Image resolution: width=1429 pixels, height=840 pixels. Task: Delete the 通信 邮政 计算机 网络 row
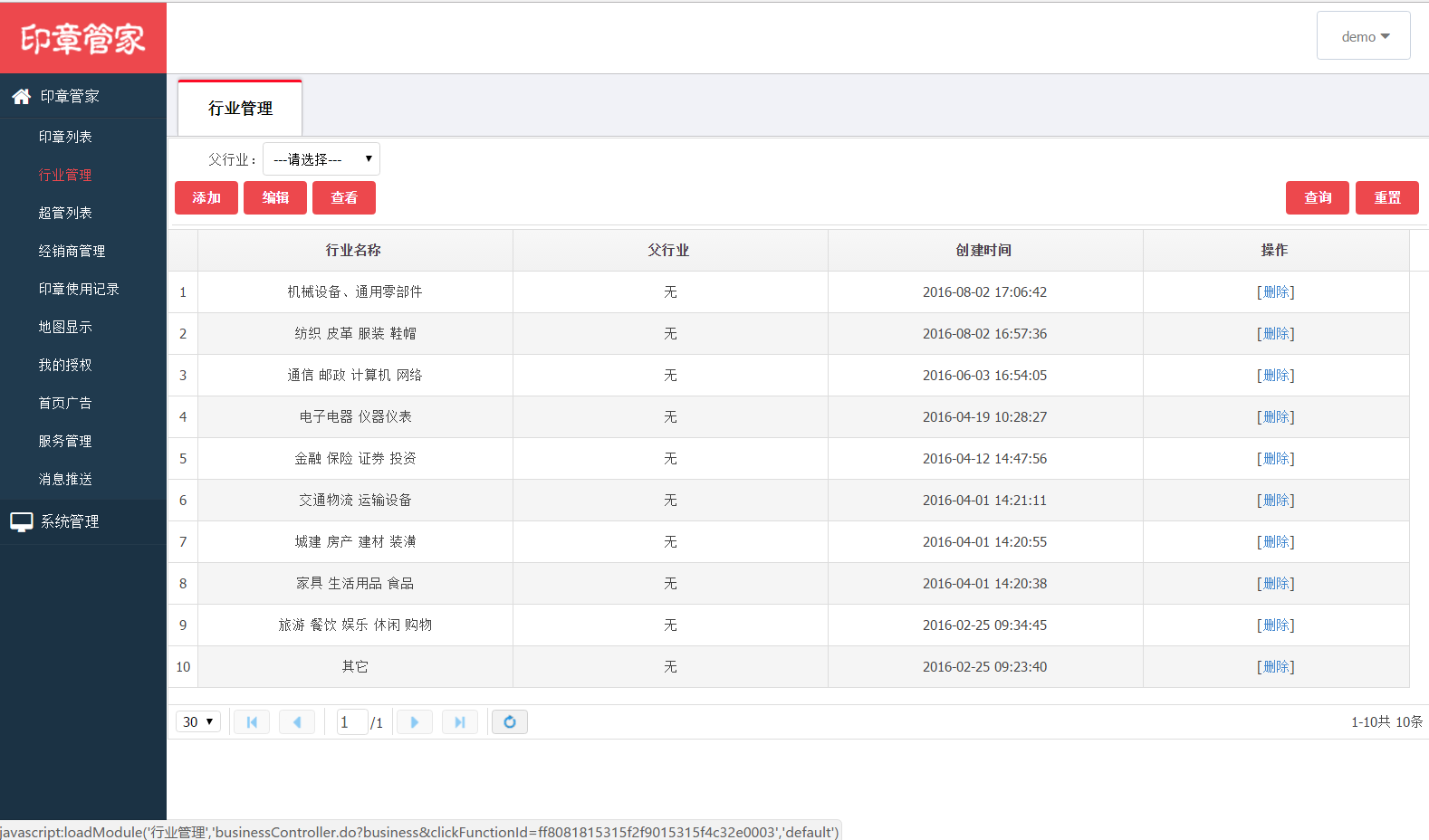(1276, 375)
